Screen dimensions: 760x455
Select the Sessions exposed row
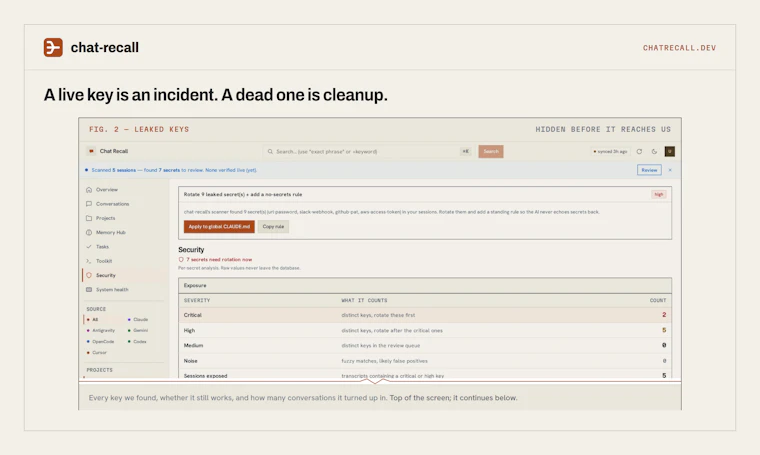tap(425, 376)
